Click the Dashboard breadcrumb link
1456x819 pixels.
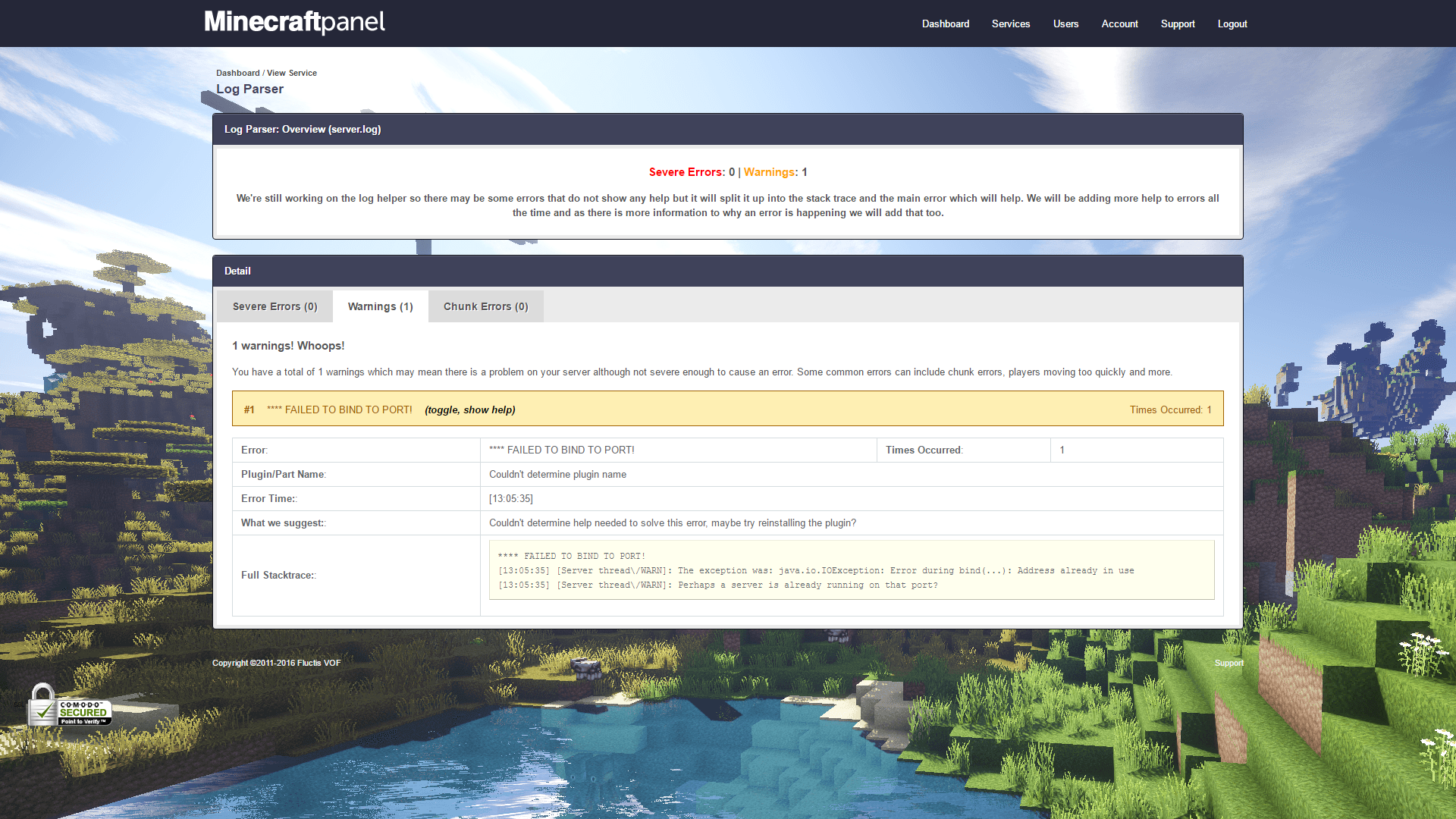[x=237, y=72]
